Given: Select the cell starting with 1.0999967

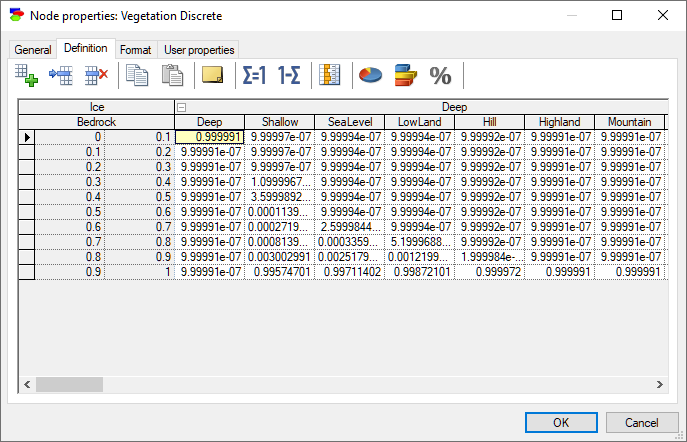Looking at the screenshot, I should [280, 182].
